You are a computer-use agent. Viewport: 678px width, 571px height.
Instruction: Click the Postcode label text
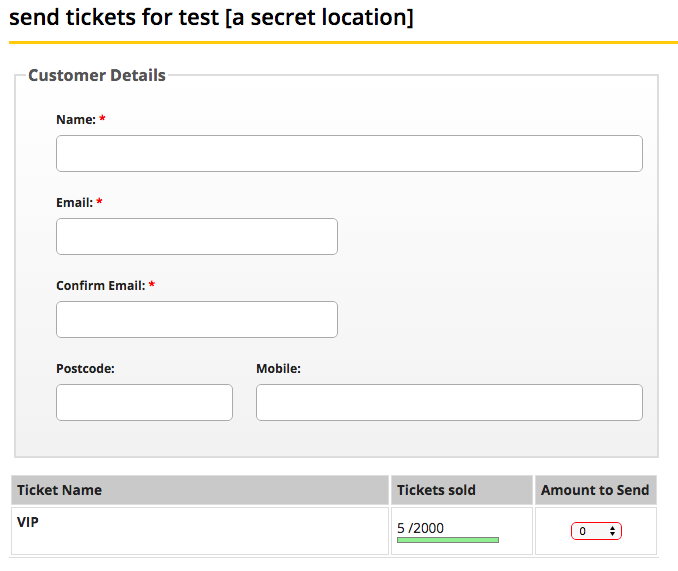click(x=85, y=369)
